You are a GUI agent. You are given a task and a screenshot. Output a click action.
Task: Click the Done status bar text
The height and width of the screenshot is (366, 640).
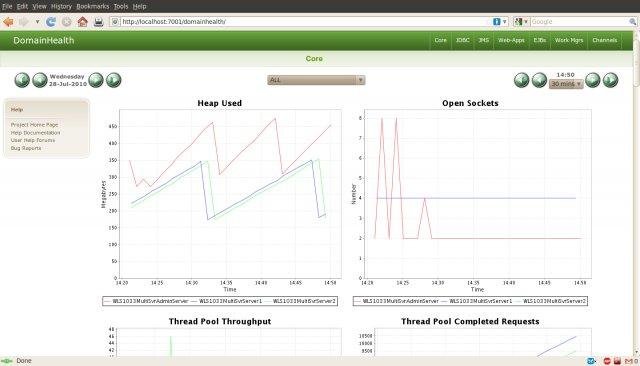tap(24, 361)
